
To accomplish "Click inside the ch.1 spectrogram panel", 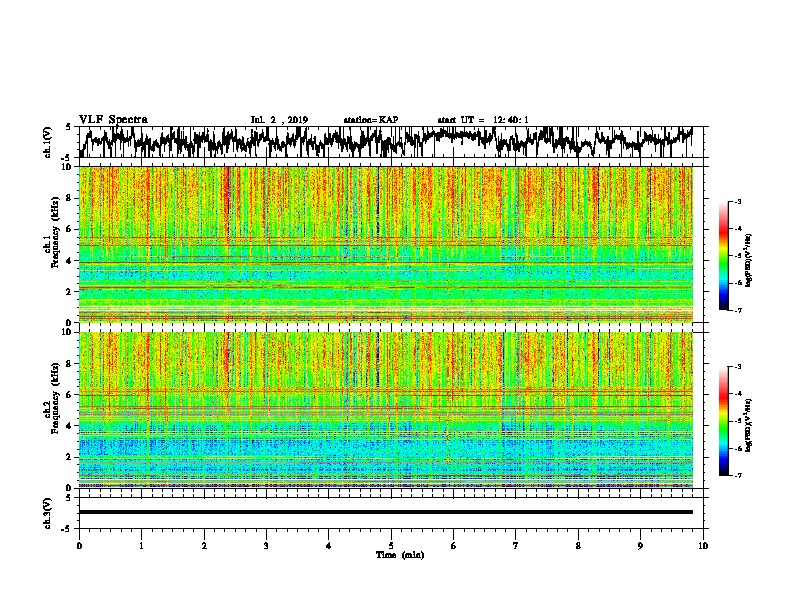I will tap(386, 244).
